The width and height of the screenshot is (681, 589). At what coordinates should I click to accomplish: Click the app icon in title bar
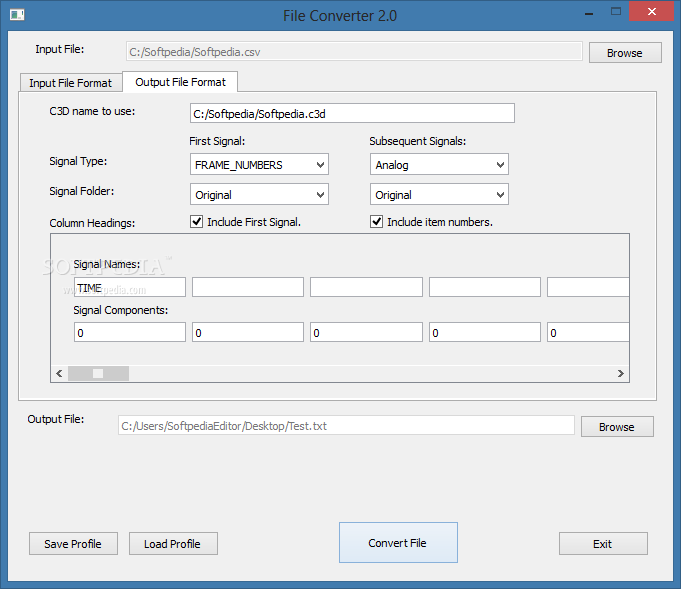[x=16, y=14]
